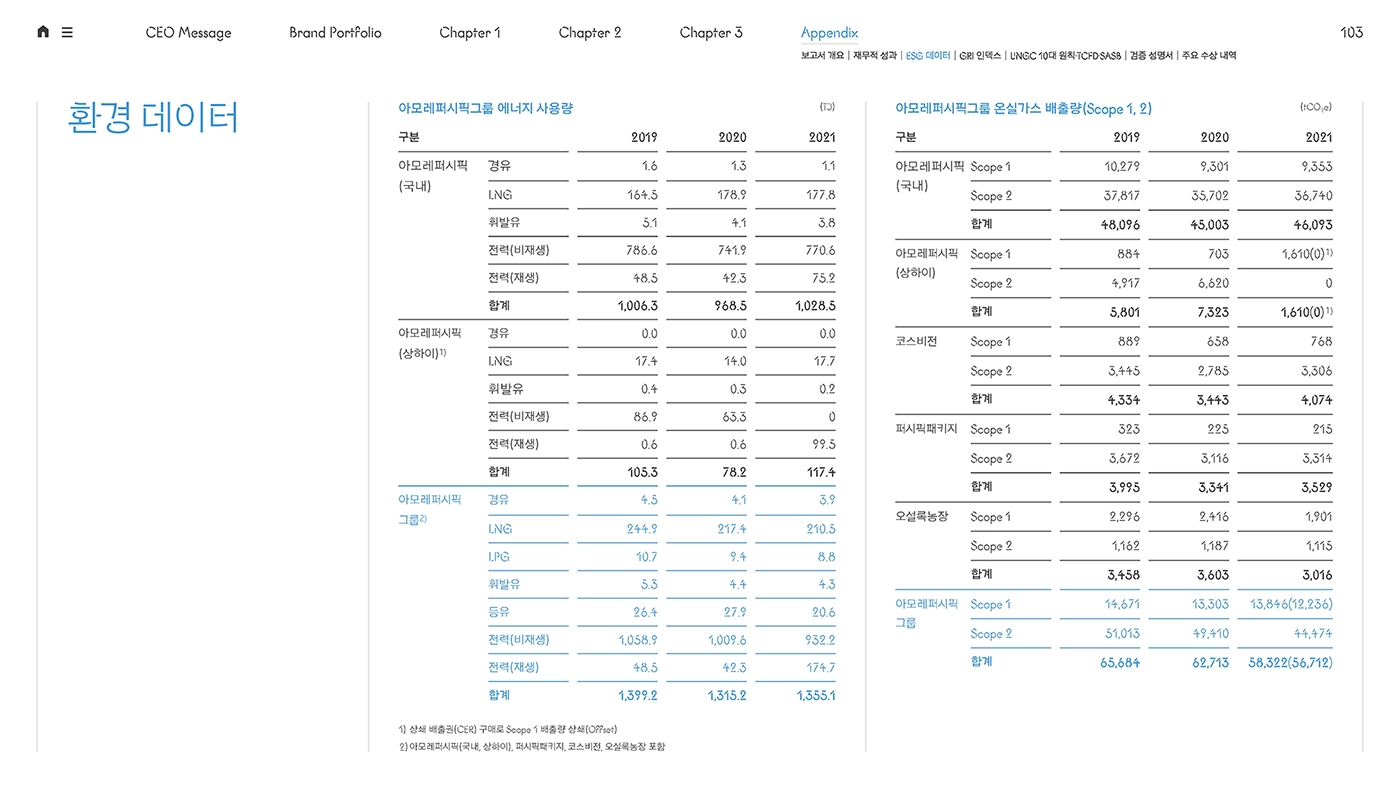Click the home icon

coord(43,32)
